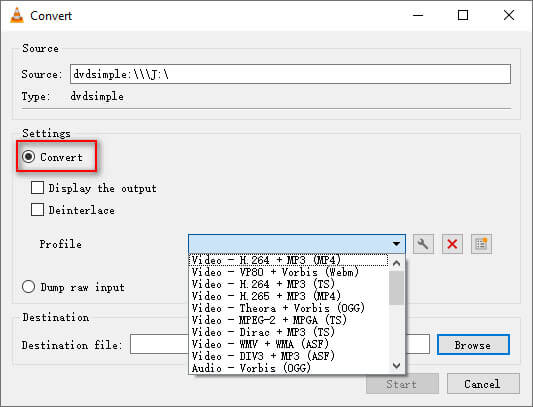Screen dimensions: 533x407
Task: Click the Browse button
Action: click(x=473, y=345)
